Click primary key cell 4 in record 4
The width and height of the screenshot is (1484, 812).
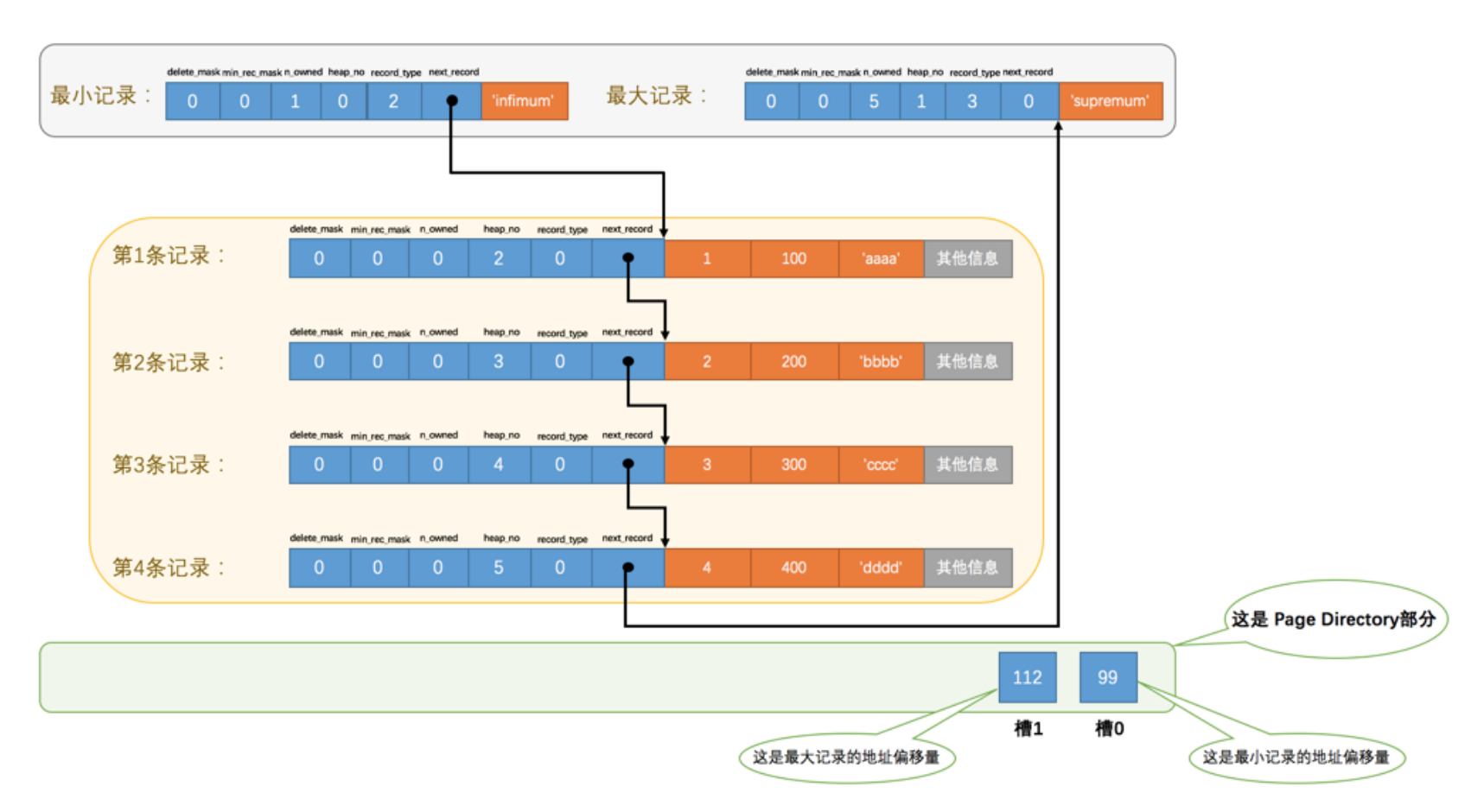707,568
